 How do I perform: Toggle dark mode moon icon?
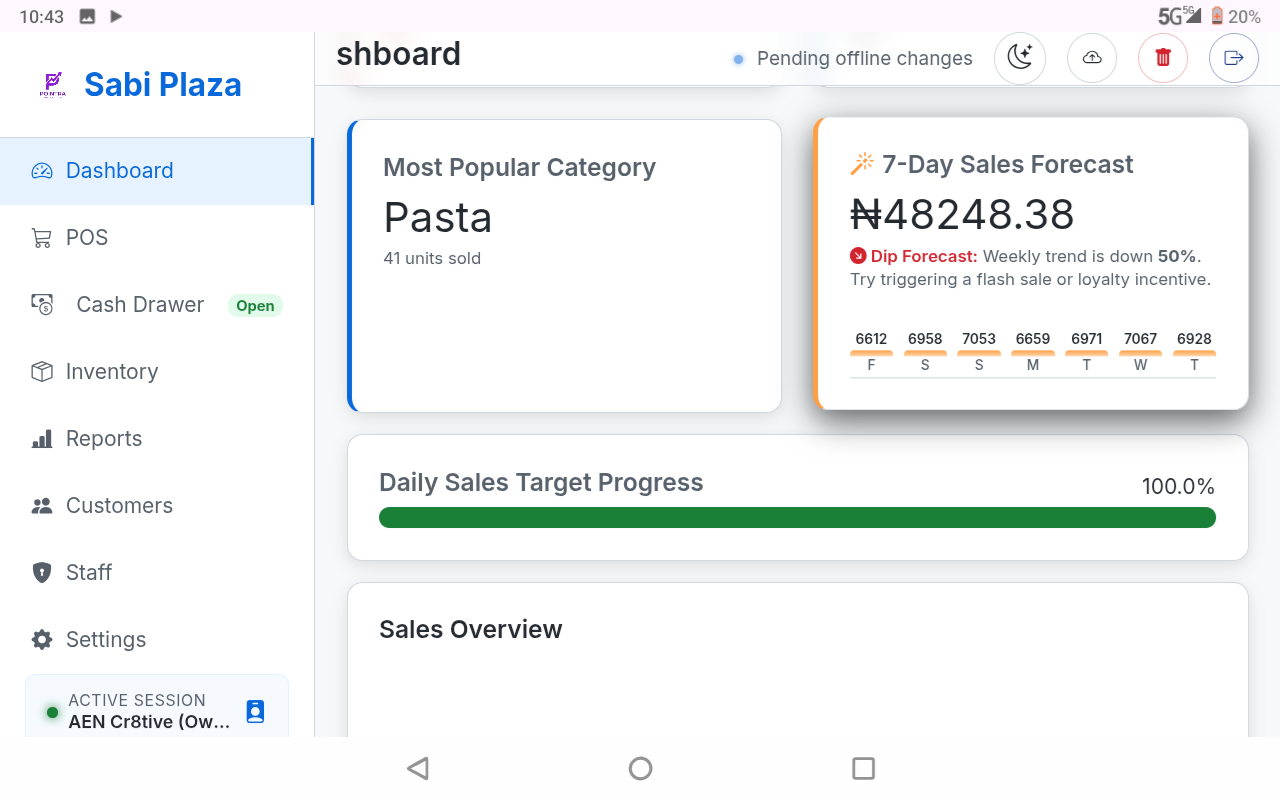[x=1020, y=58]
